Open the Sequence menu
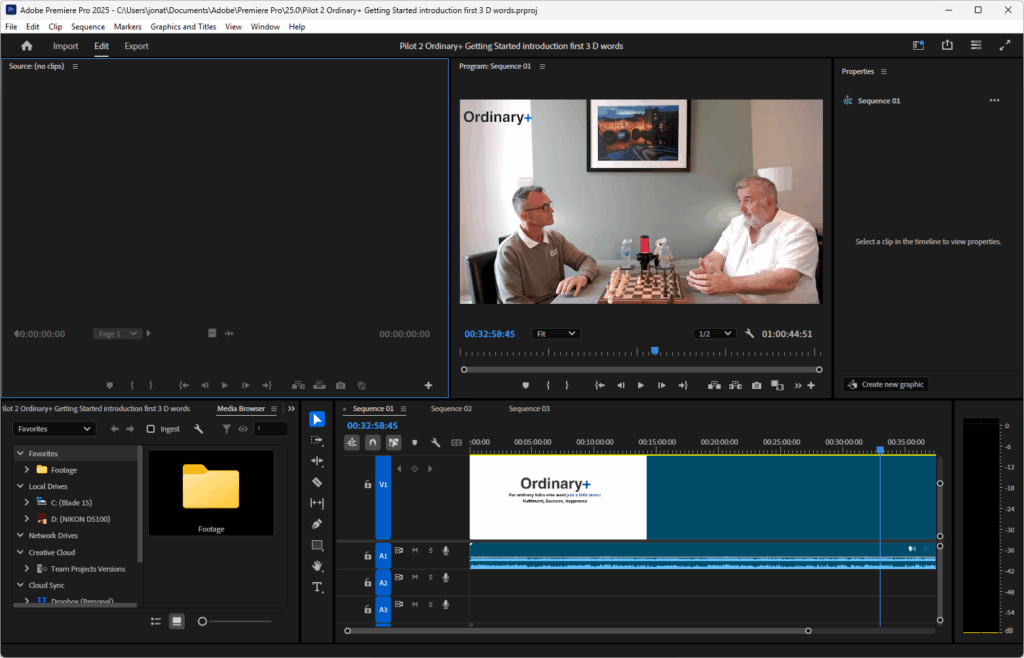1024x658 pixels. 88,27
